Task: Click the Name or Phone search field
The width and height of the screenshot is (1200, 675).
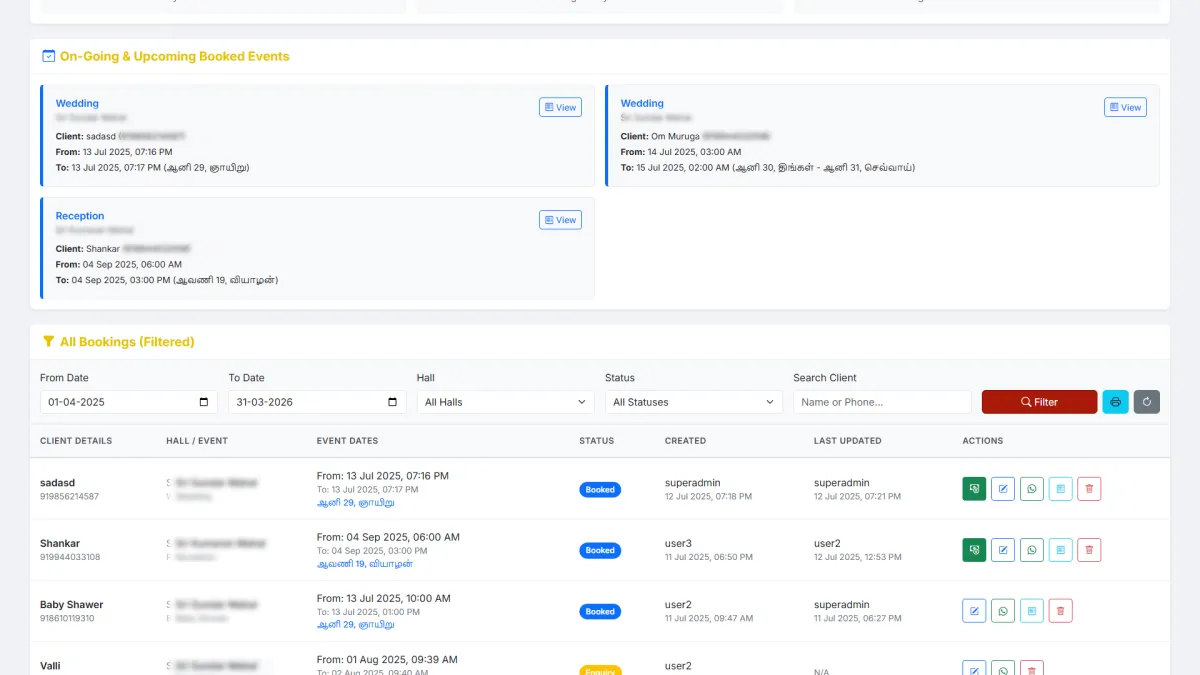Action: [x=882, y=402]
